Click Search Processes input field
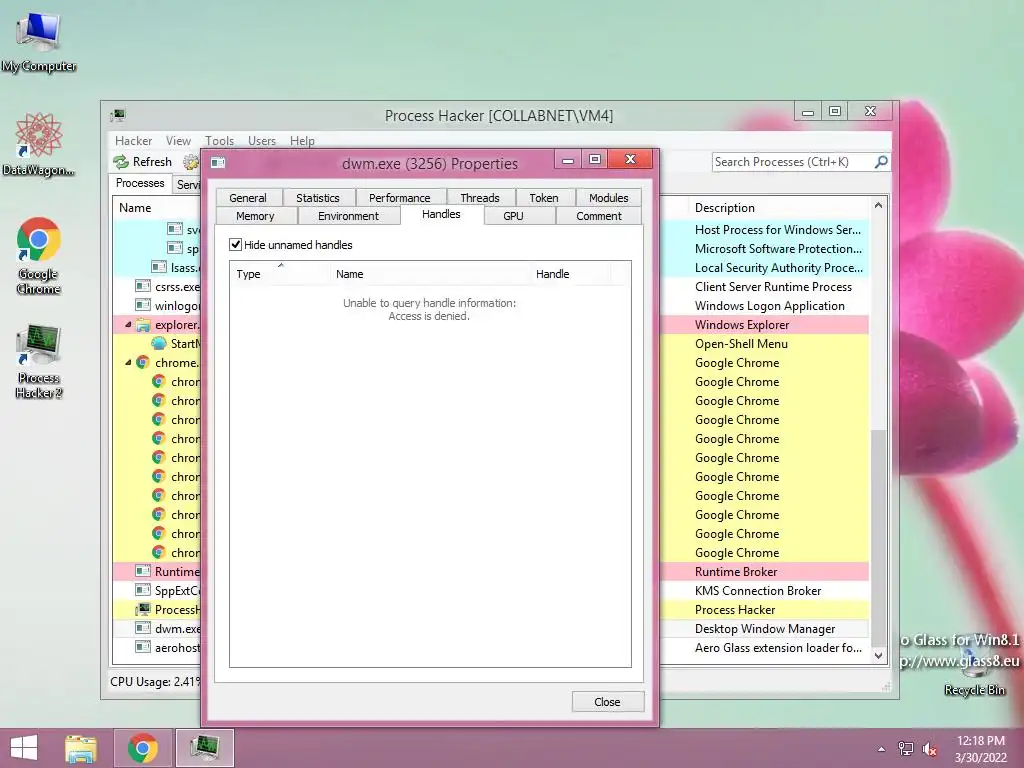This screenshot has width=1024, height=768. coord(793,162)
